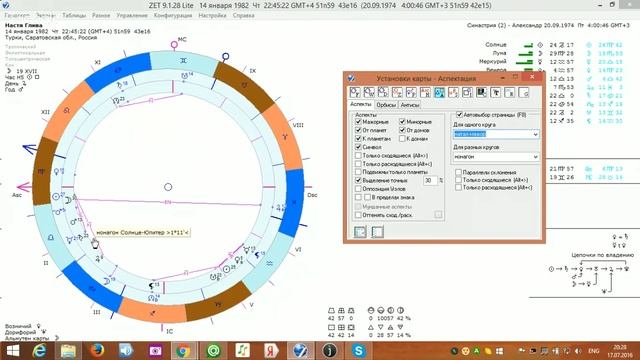Click Цепочки по владению heading
The width and height of the screenshot is (640, 360).
(602, 255)
